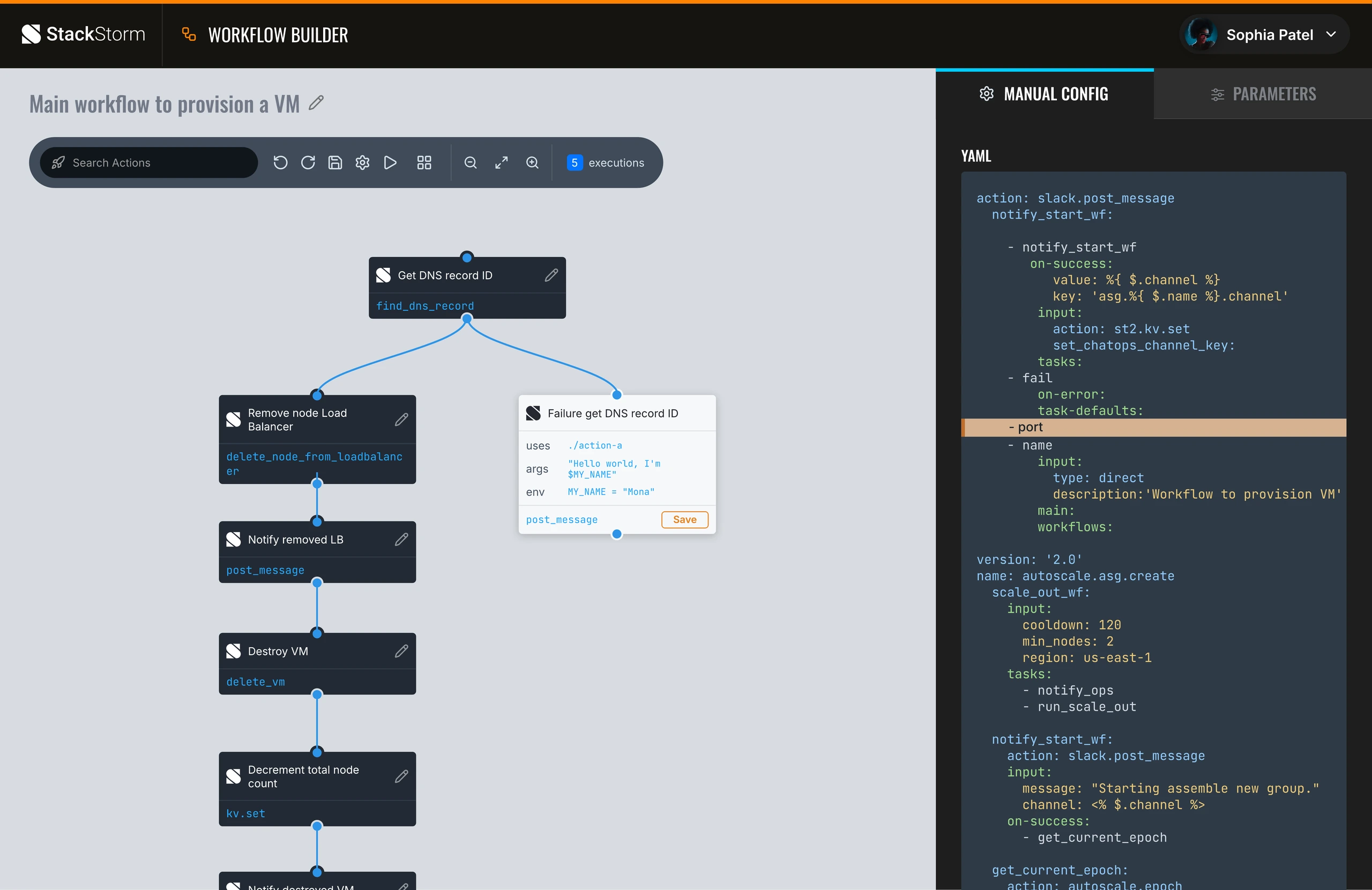
Task: Click the delete_vm action label
Action: (x=256, y=682)
